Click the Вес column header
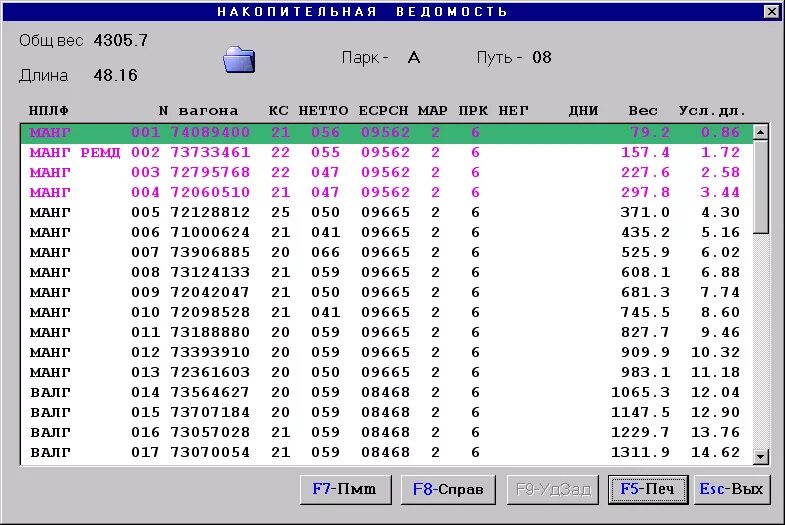Screen dimensions: 785x525 [x=643, y=111]
